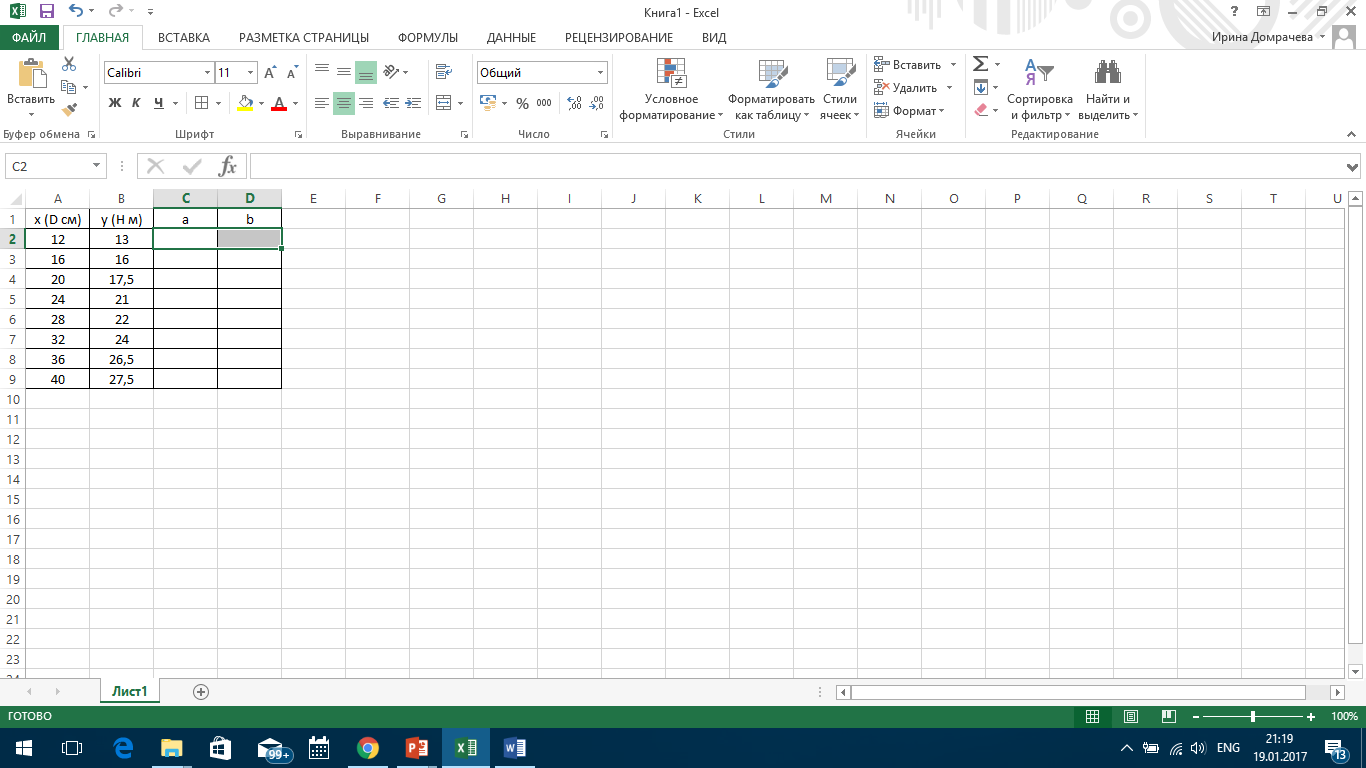Viewport: 1366px width, 768px height.
Task: Click the Wrap Text icon
Action: [x=443, y=72]
